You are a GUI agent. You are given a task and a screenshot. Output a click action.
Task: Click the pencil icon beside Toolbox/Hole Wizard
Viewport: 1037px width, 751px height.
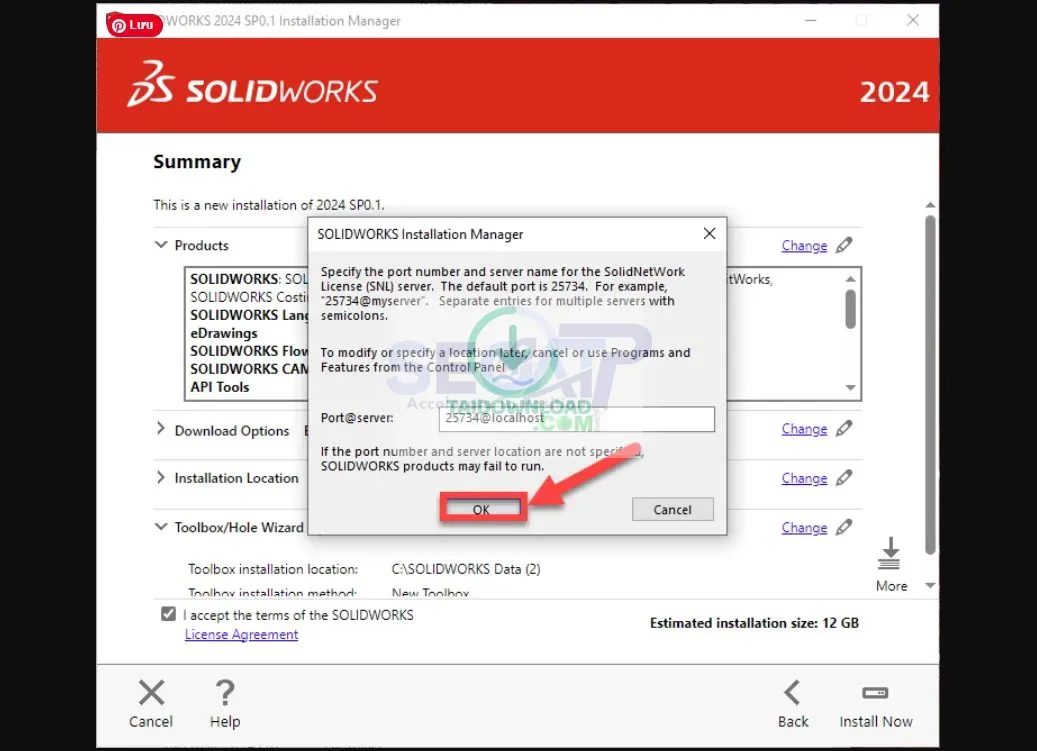pyautogui.click(x=843, y=527)
